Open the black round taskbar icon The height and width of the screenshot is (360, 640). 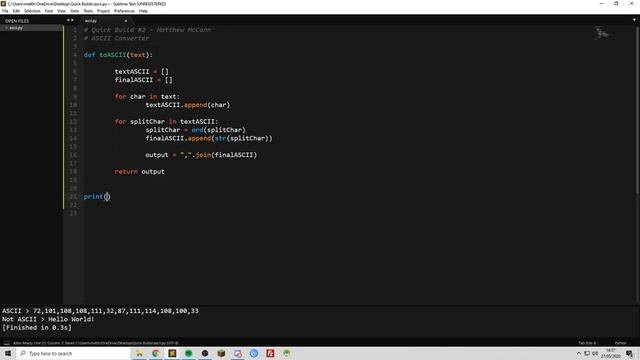click(x=205, y=353)
